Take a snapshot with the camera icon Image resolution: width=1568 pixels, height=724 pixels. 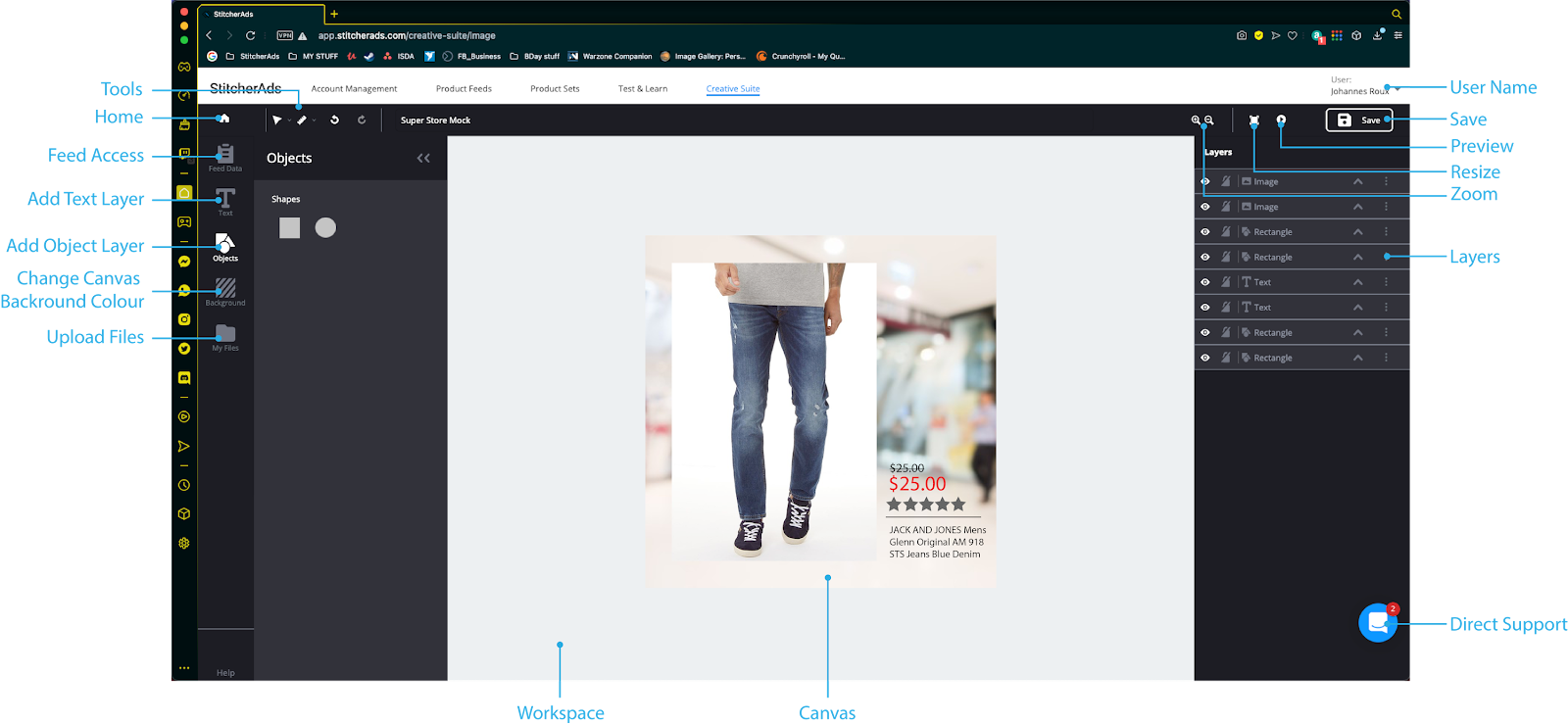(1242, 35)
